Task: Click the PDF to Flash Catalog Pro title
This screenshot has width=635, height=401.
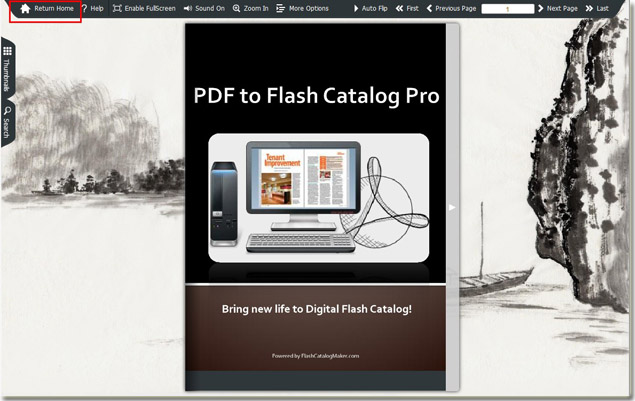Action: coord(317,96)
